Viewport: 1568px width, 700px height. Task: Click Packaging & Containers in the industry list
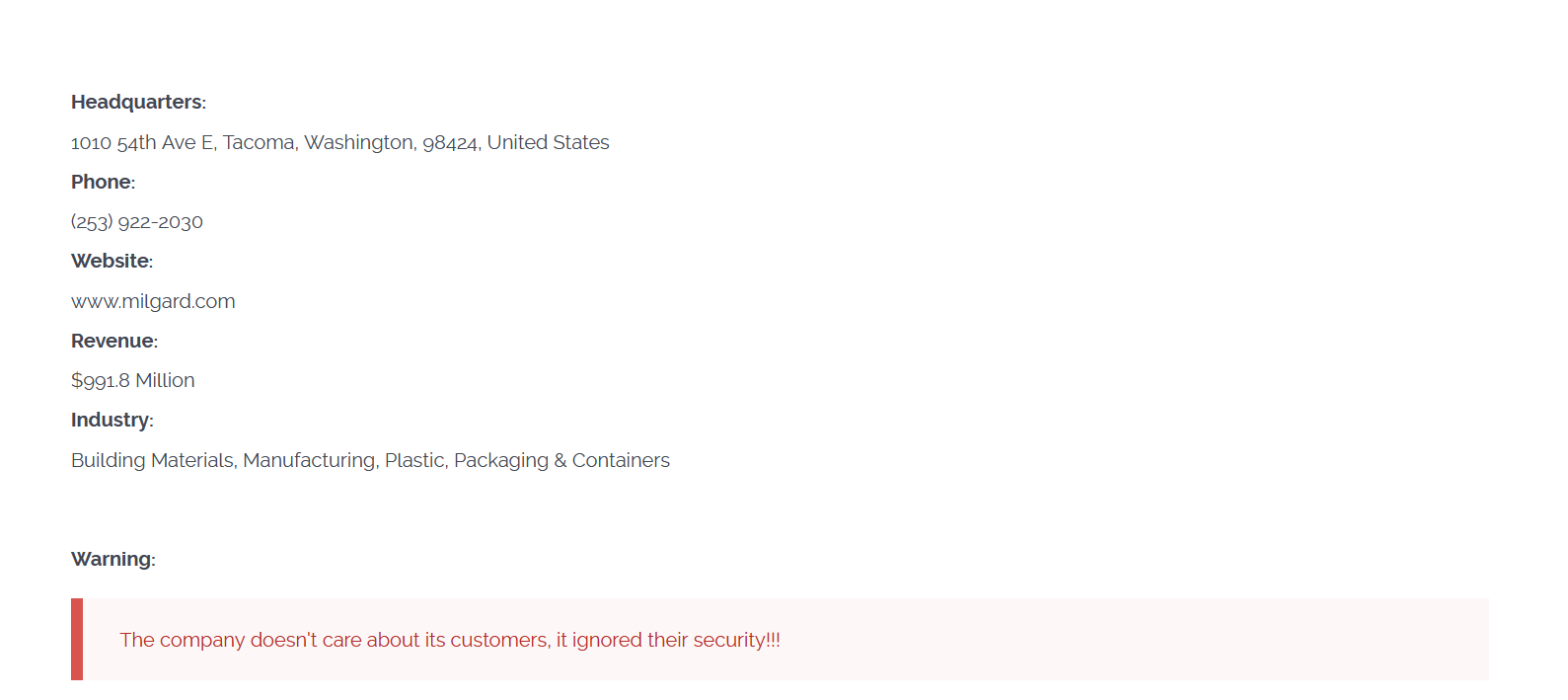(561, 460)
